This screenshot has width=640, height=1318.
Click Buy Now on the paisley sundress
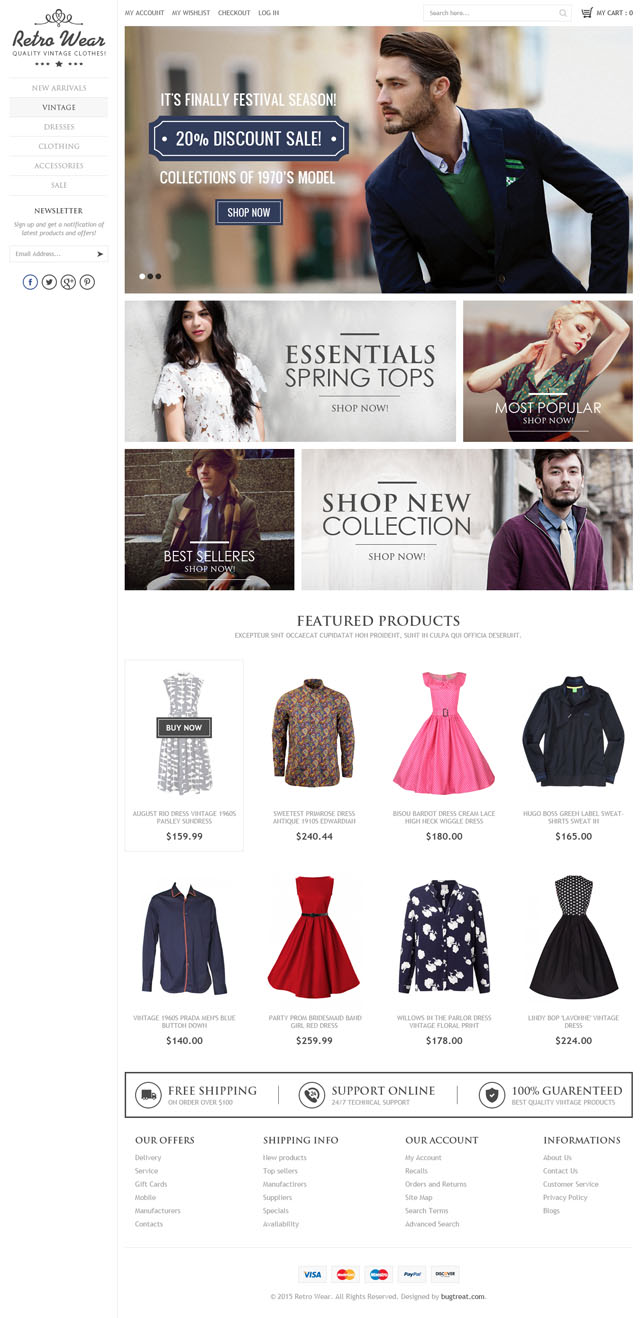[184, 727]
